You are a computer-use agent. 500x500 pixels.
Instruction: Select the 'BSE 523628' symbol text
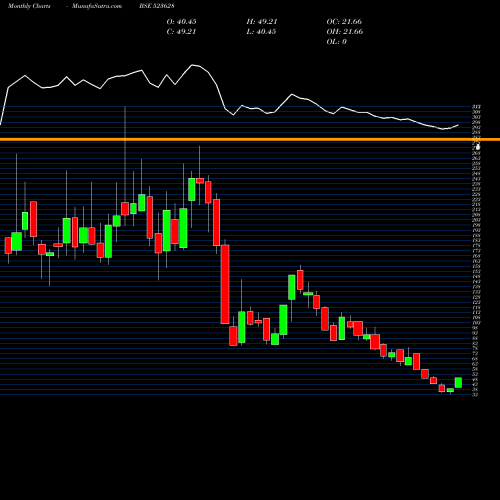157,6
